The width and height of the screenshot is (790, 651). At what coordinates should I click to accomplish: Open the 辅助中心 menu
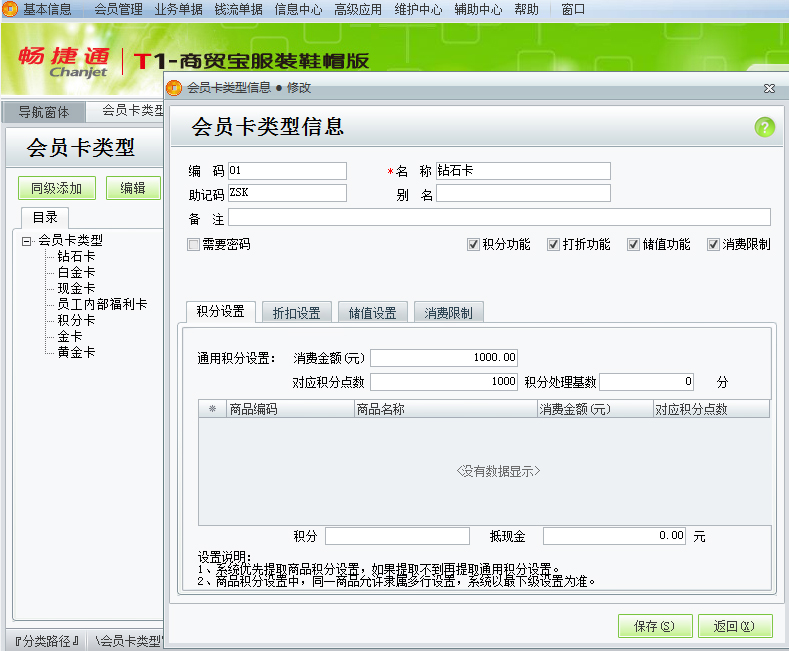coord(478,9)
